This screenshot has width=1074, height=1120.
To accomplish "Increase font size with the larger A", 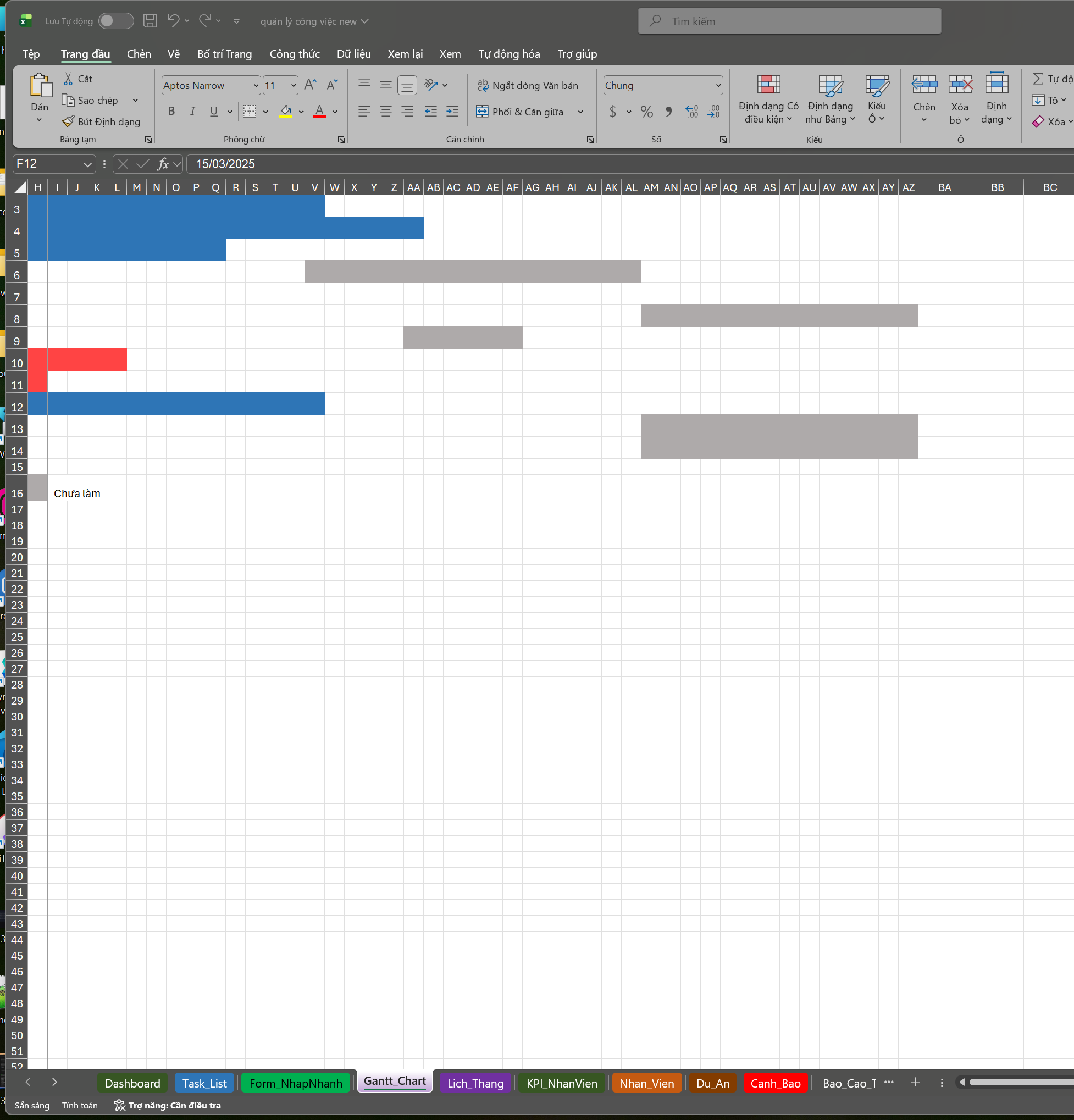I will [x=311, y=85].
